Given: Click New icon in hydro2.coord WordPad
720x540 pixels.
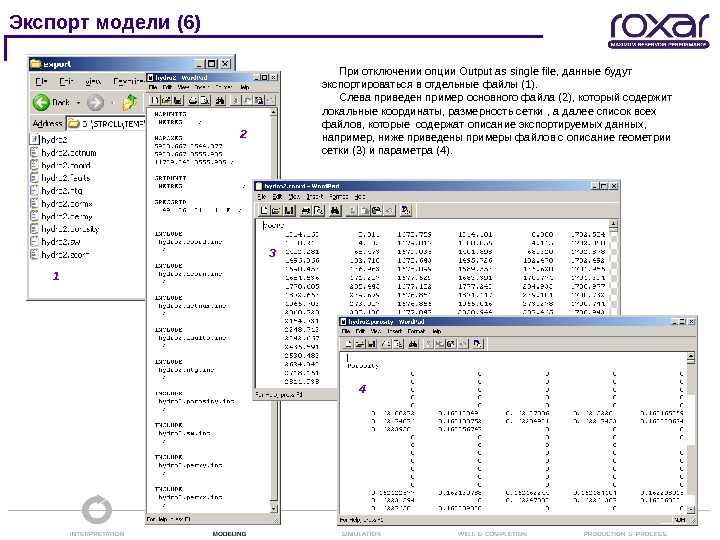Looking at the screenshot, I should click(x=264, y=210).
